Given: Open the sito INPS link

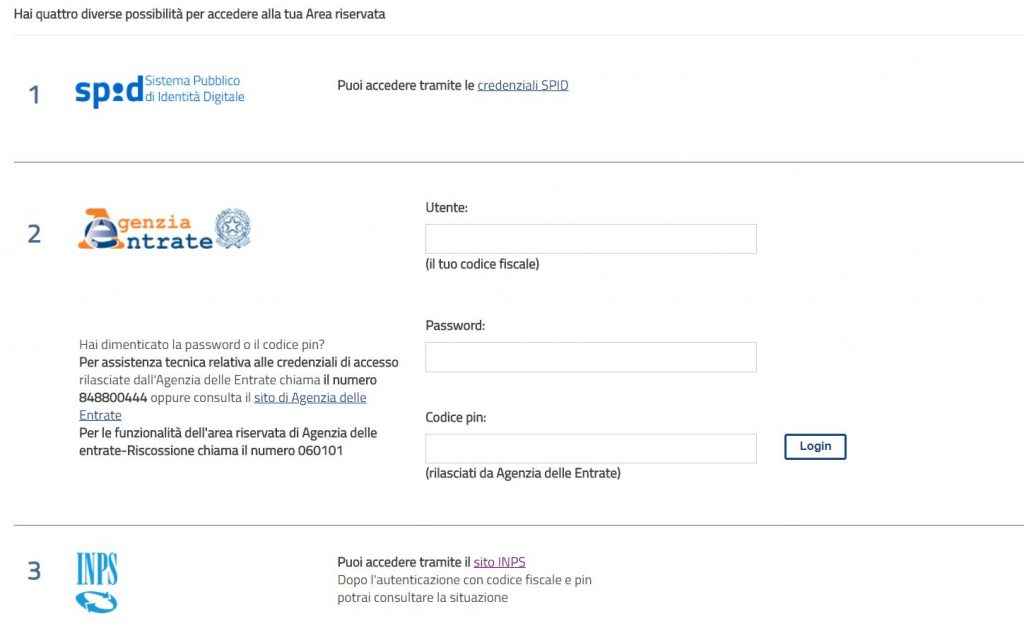Looking at the screenshot, I should pyautogui.click(x=500, y=562).
